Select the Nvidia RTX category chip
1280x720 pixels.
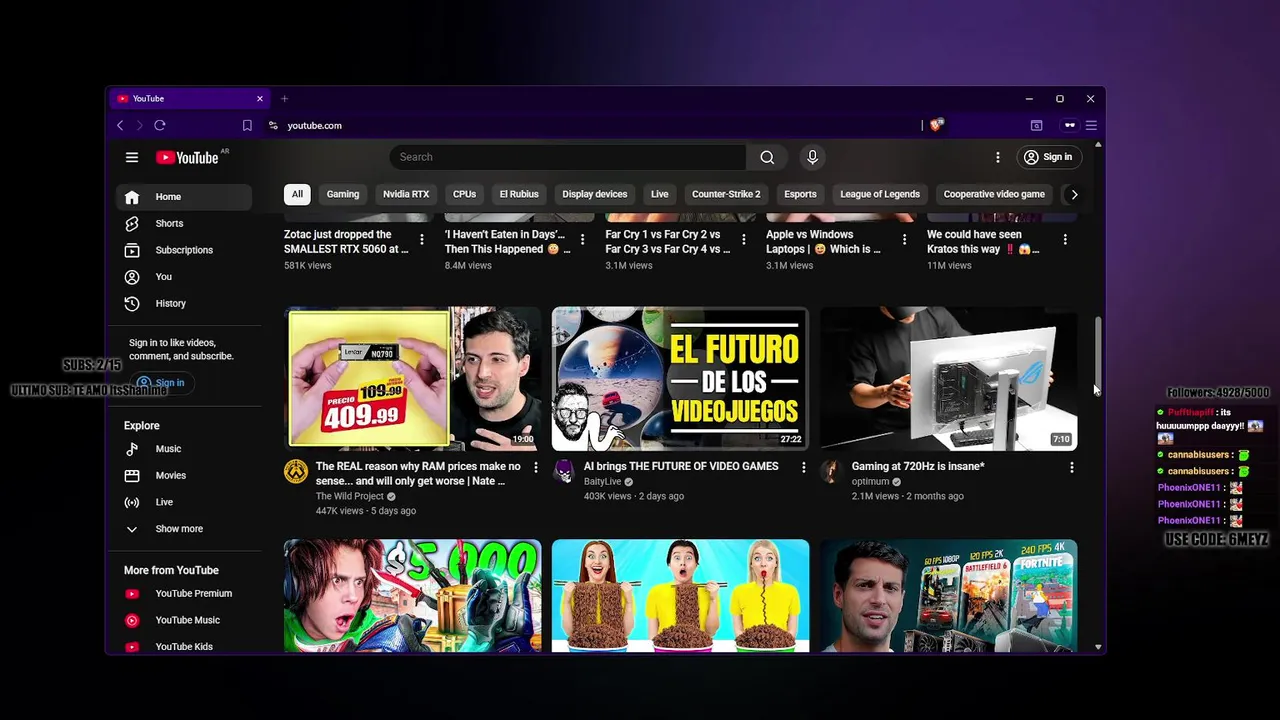406,194
